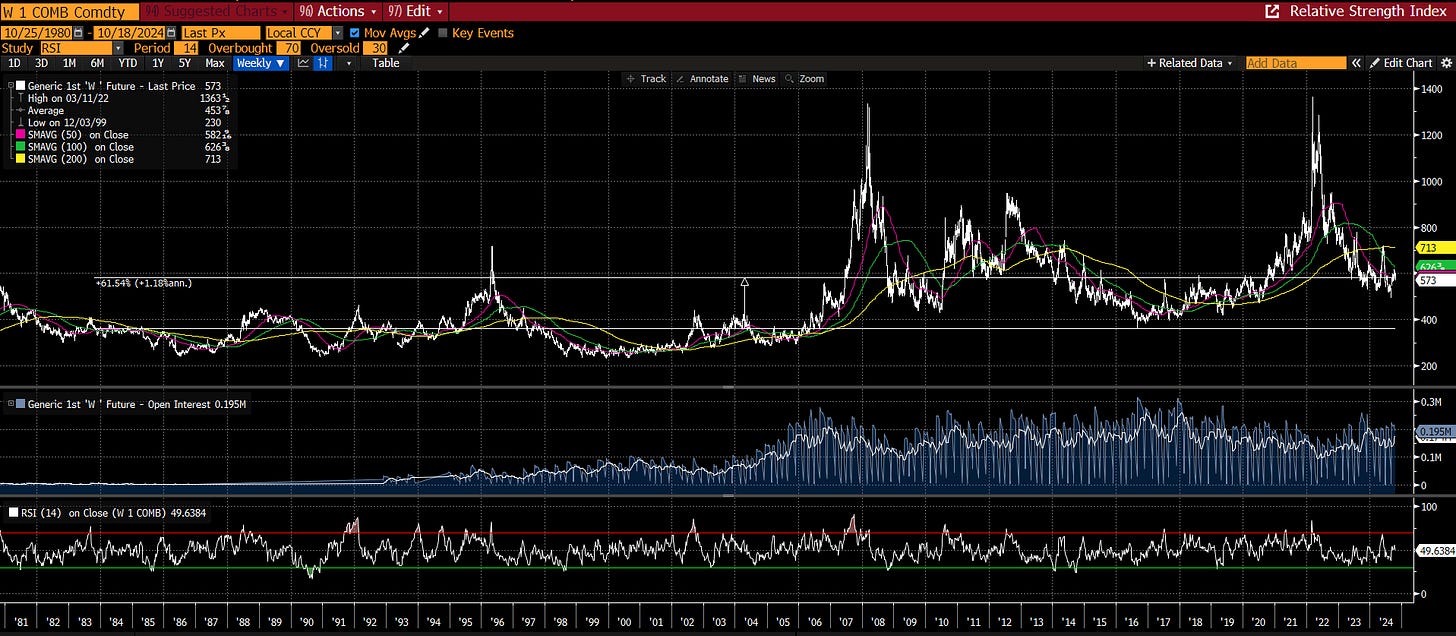Click the magenta SMAVG (50) swatch
The height and width of the screenshot is (636, 1456).
[x=21, y=135]
